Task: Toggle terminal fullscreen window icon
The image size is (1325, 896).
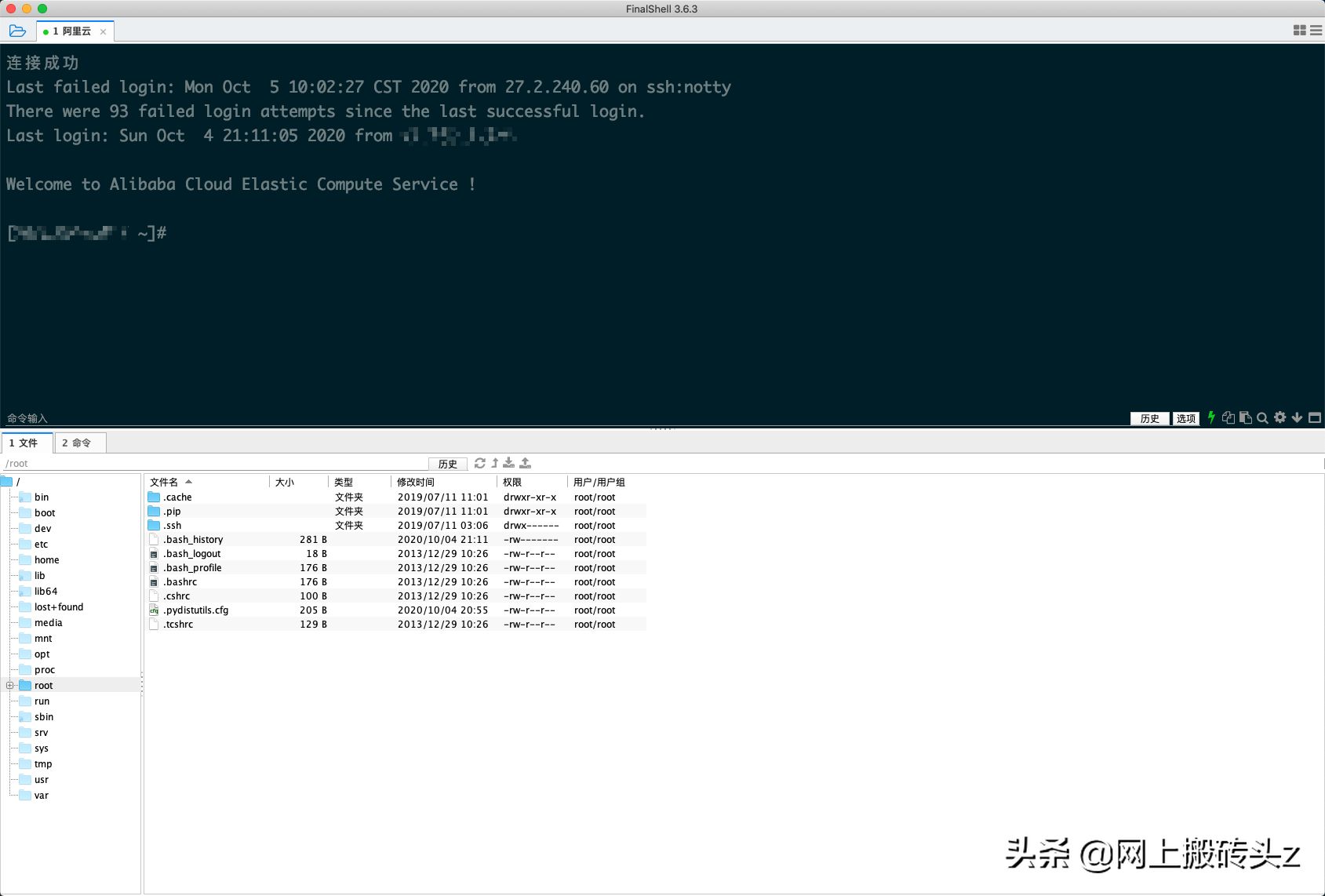Action: point(1316,417)
